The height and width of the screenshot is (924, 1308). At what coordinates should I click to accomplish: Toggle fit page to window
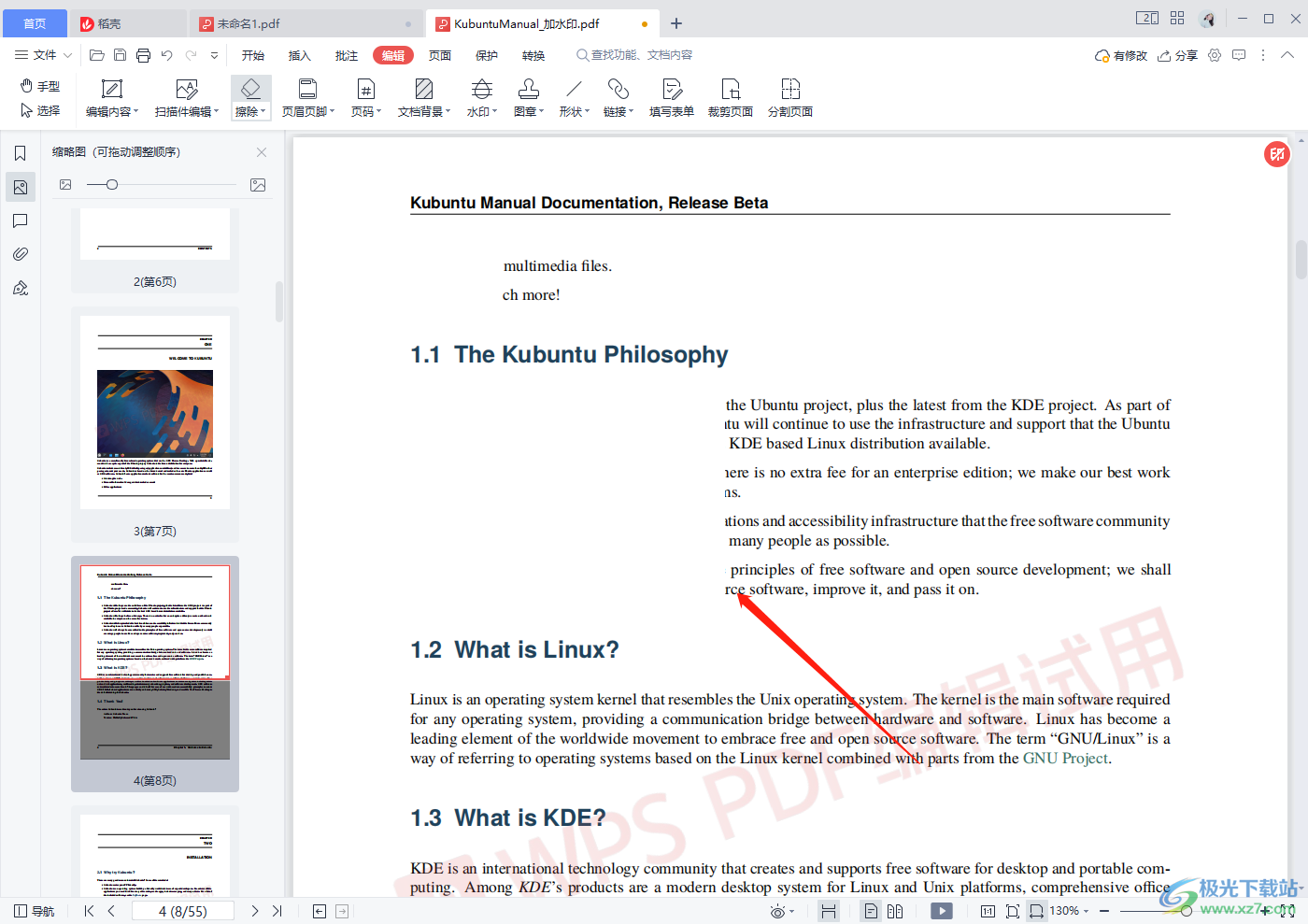pos(1013,911)
